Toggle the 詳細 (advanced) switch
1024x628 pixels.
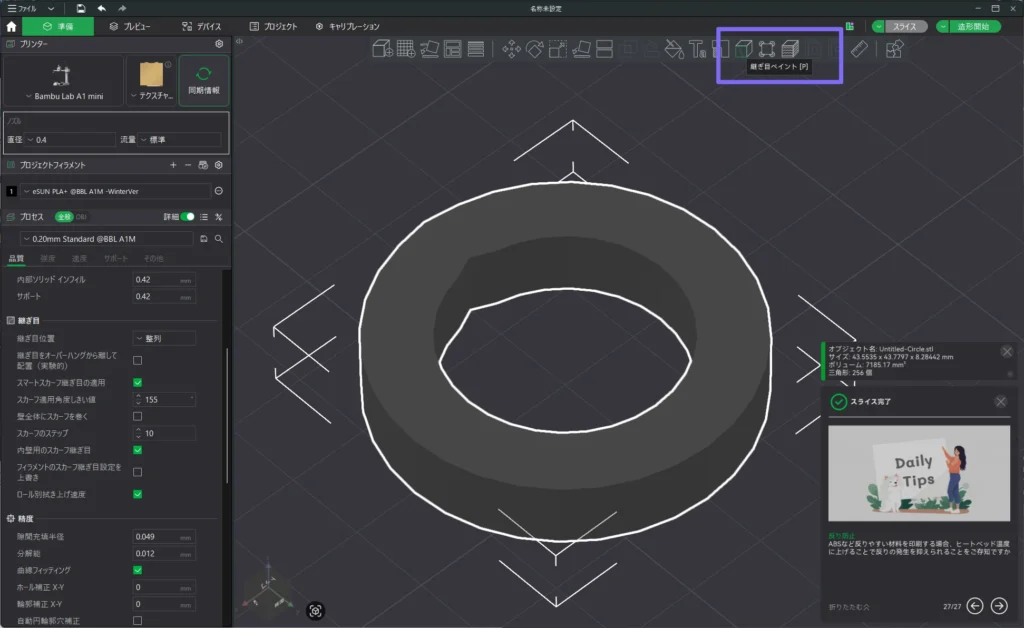187,216
